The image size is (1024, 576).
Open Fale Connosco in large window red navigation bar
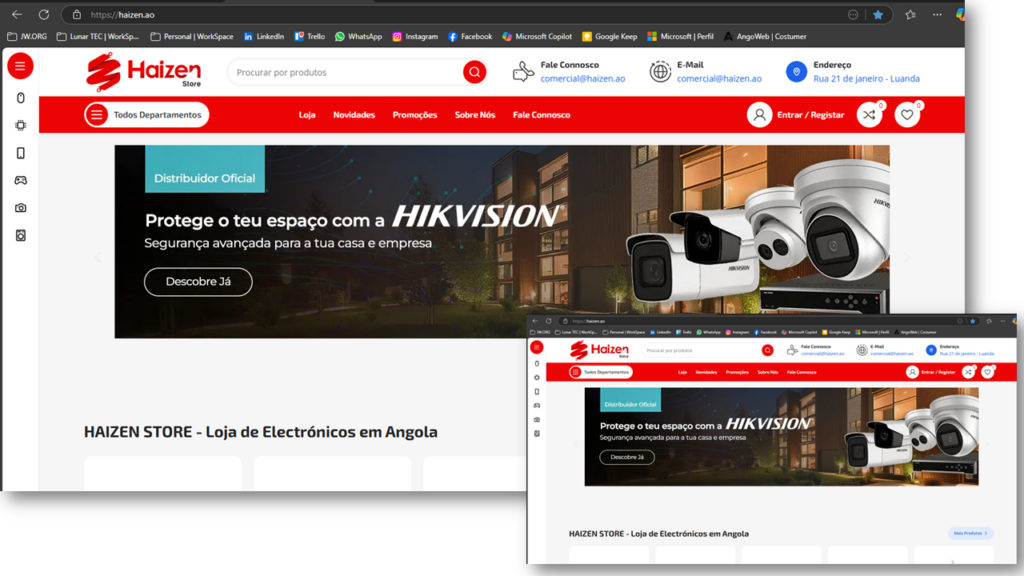(541, 115)
